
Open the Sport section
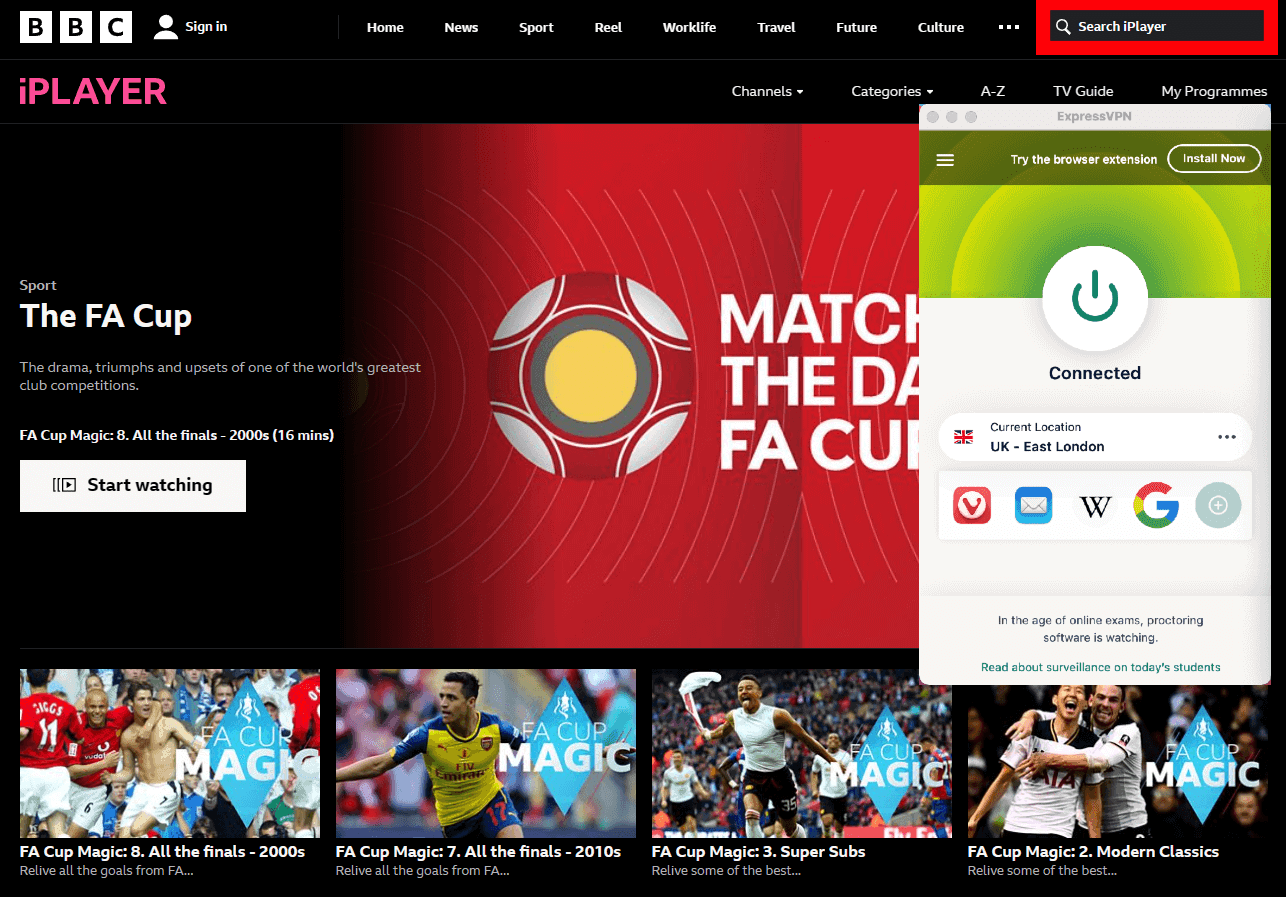536,27
